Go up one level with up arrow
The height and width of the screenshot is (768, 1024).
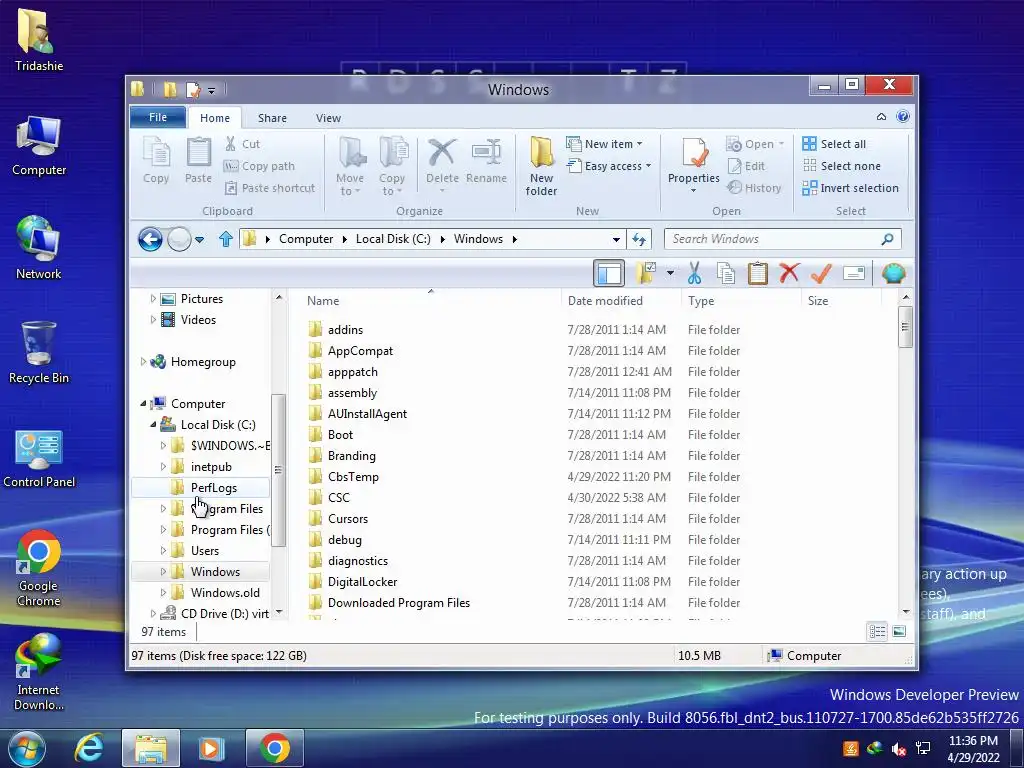coord(226,239)
